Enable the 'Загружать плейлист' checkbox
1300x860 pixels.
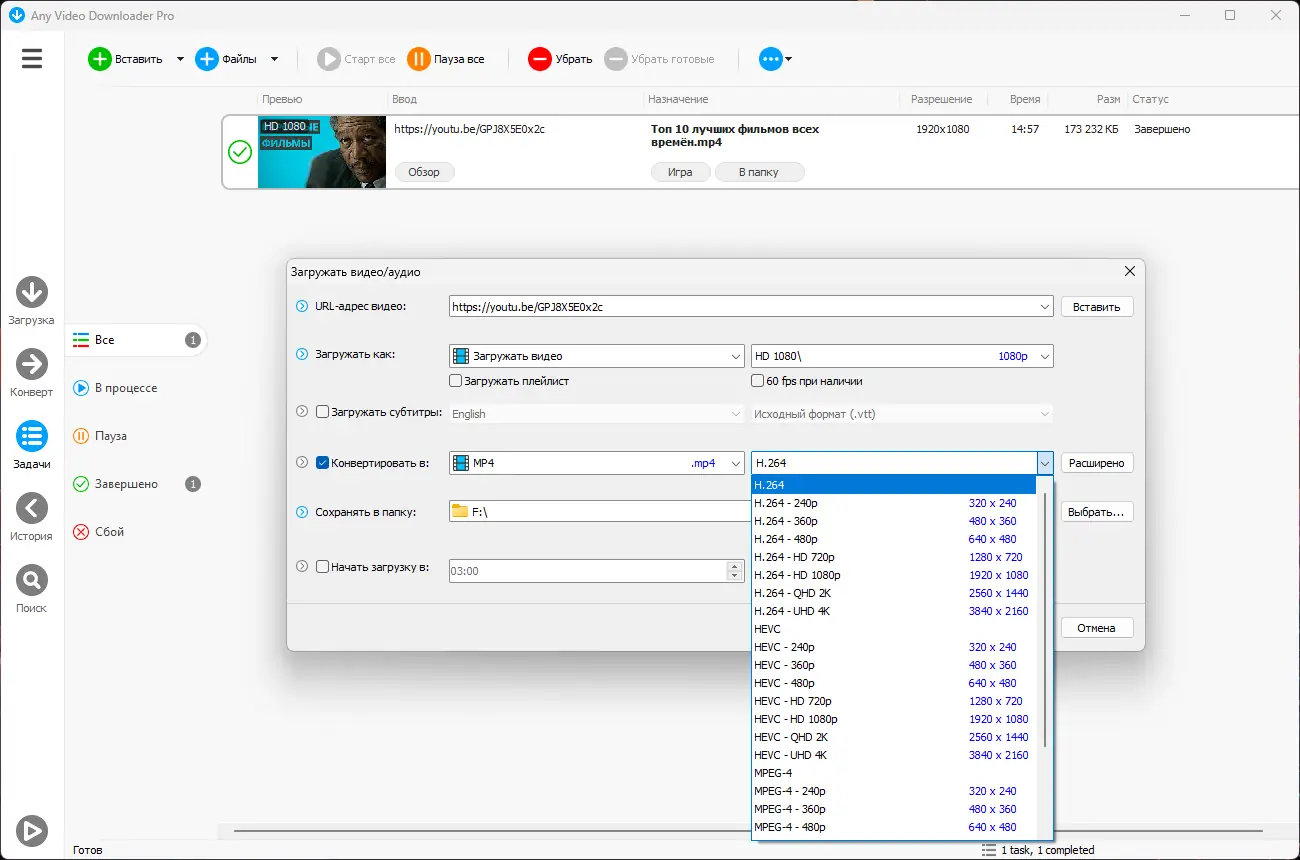(x=456, y=381)
